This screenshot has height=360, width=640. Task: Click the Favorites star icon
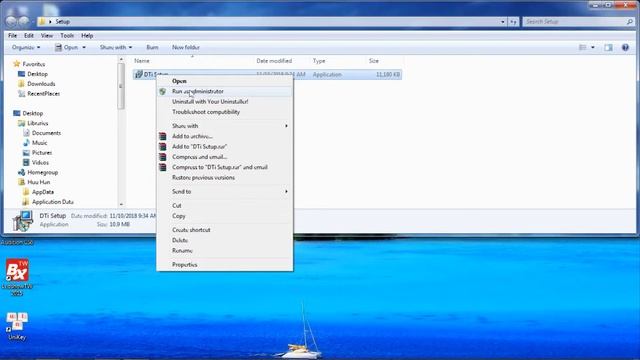pos(16,64)
